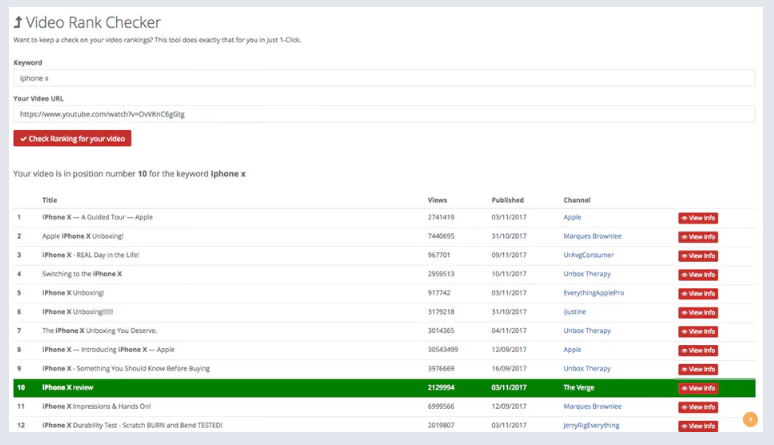Open View Info for EverythingApplePro row
The height and width of the screenshot is (445, 774).
pyautogui.click(x=698, y=294)
